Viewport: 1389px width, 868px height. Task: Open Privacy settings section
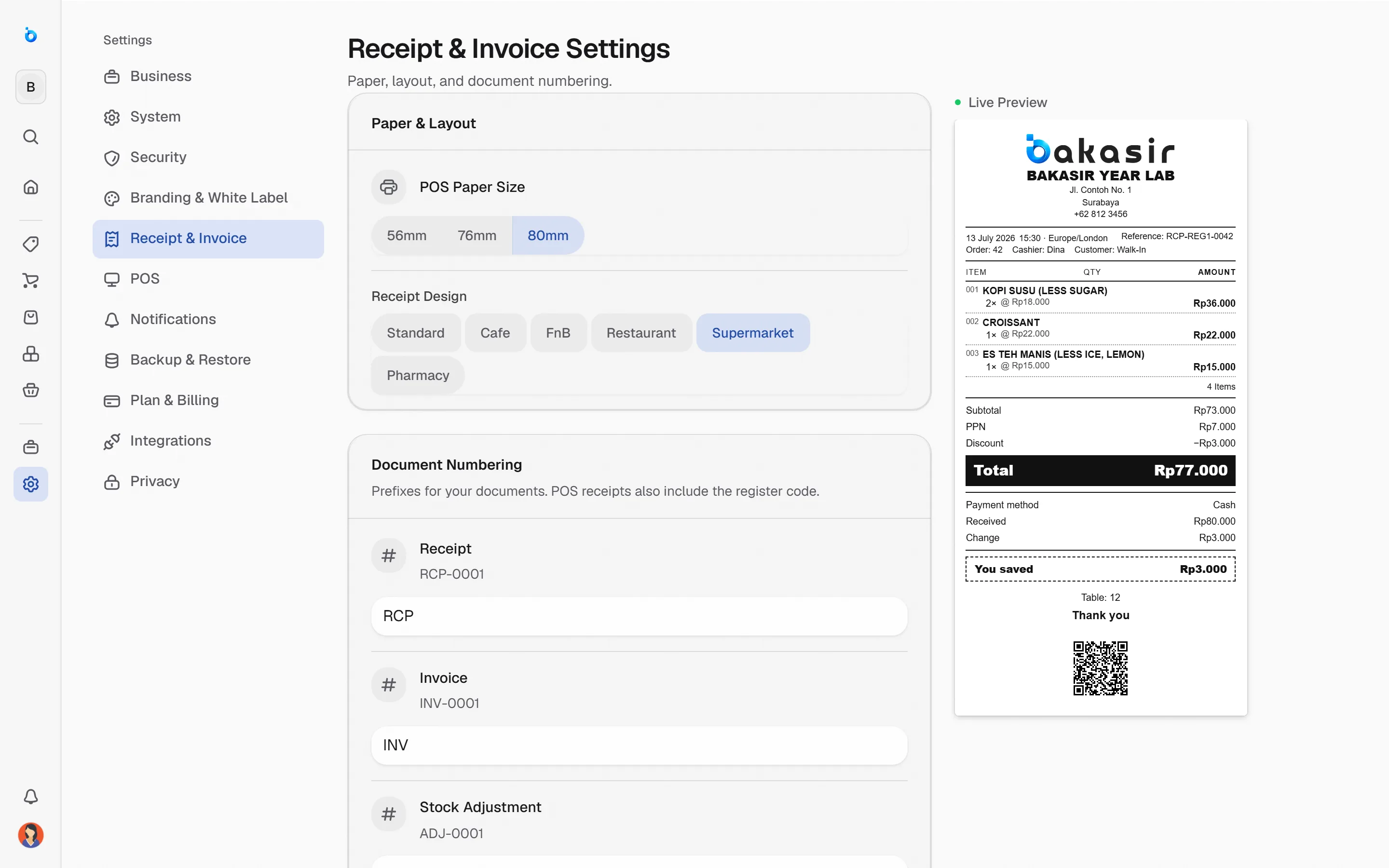click(x=208, y=482)
